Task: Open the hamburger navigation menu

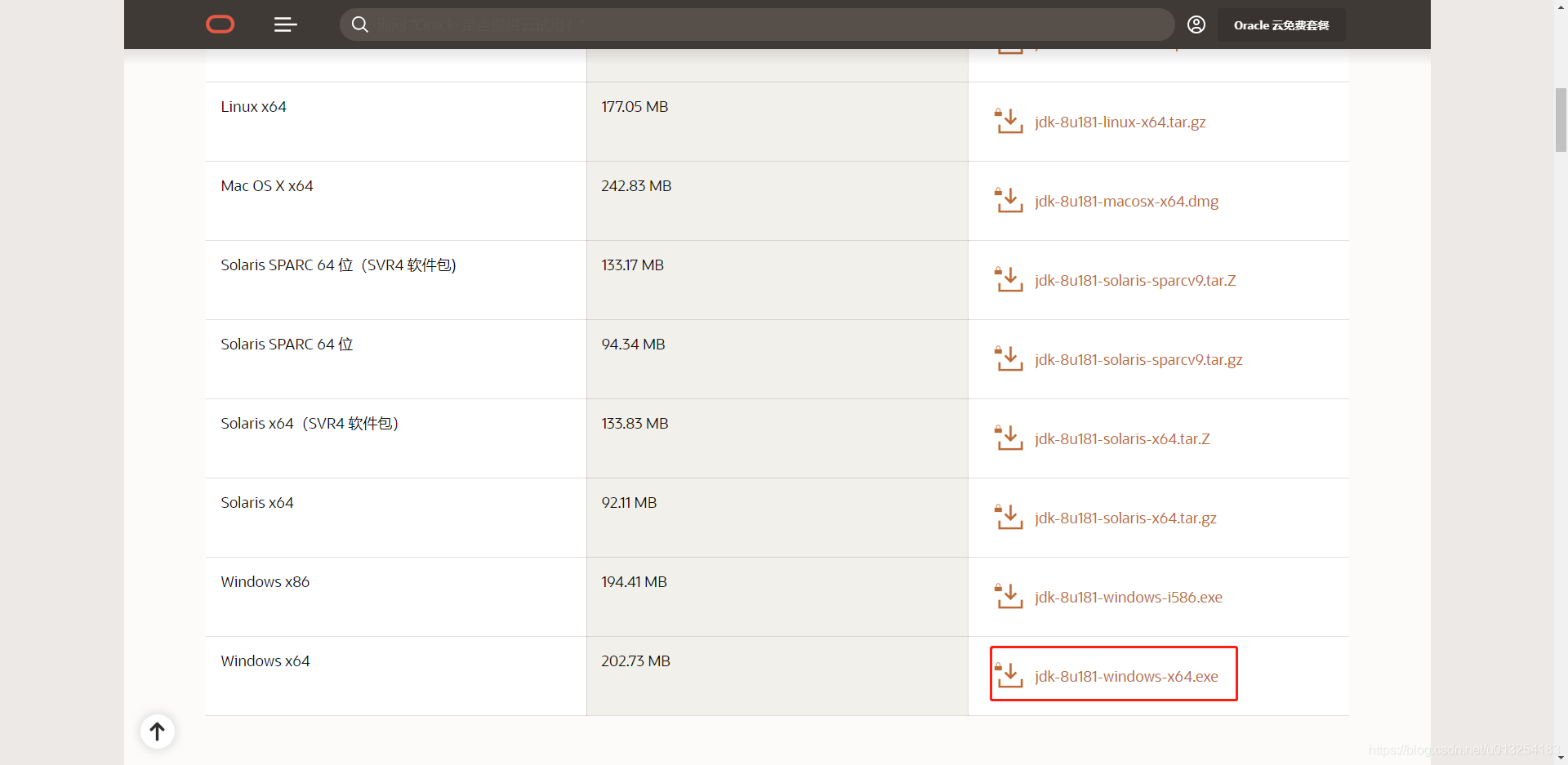Action: point(285,24)
